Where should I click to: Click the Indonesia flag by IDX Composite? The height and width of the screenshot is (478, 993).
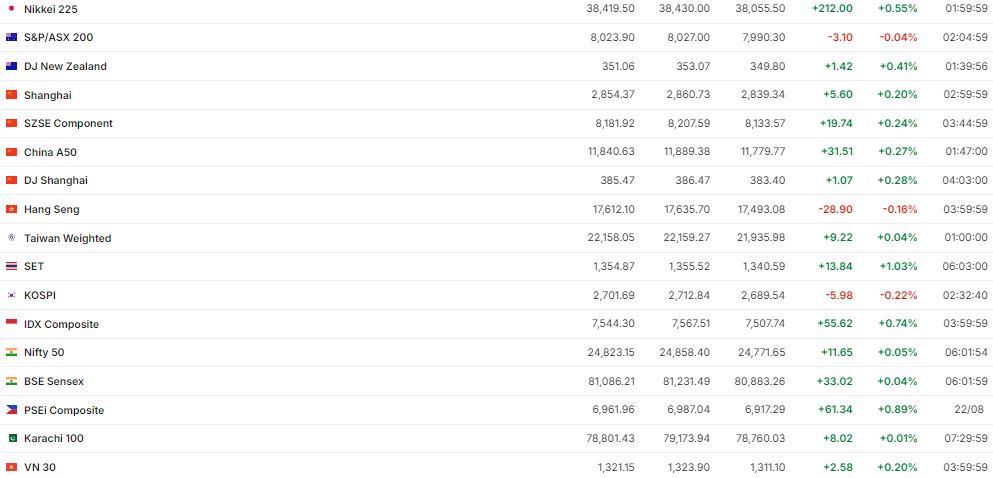[x=11, y=324]
